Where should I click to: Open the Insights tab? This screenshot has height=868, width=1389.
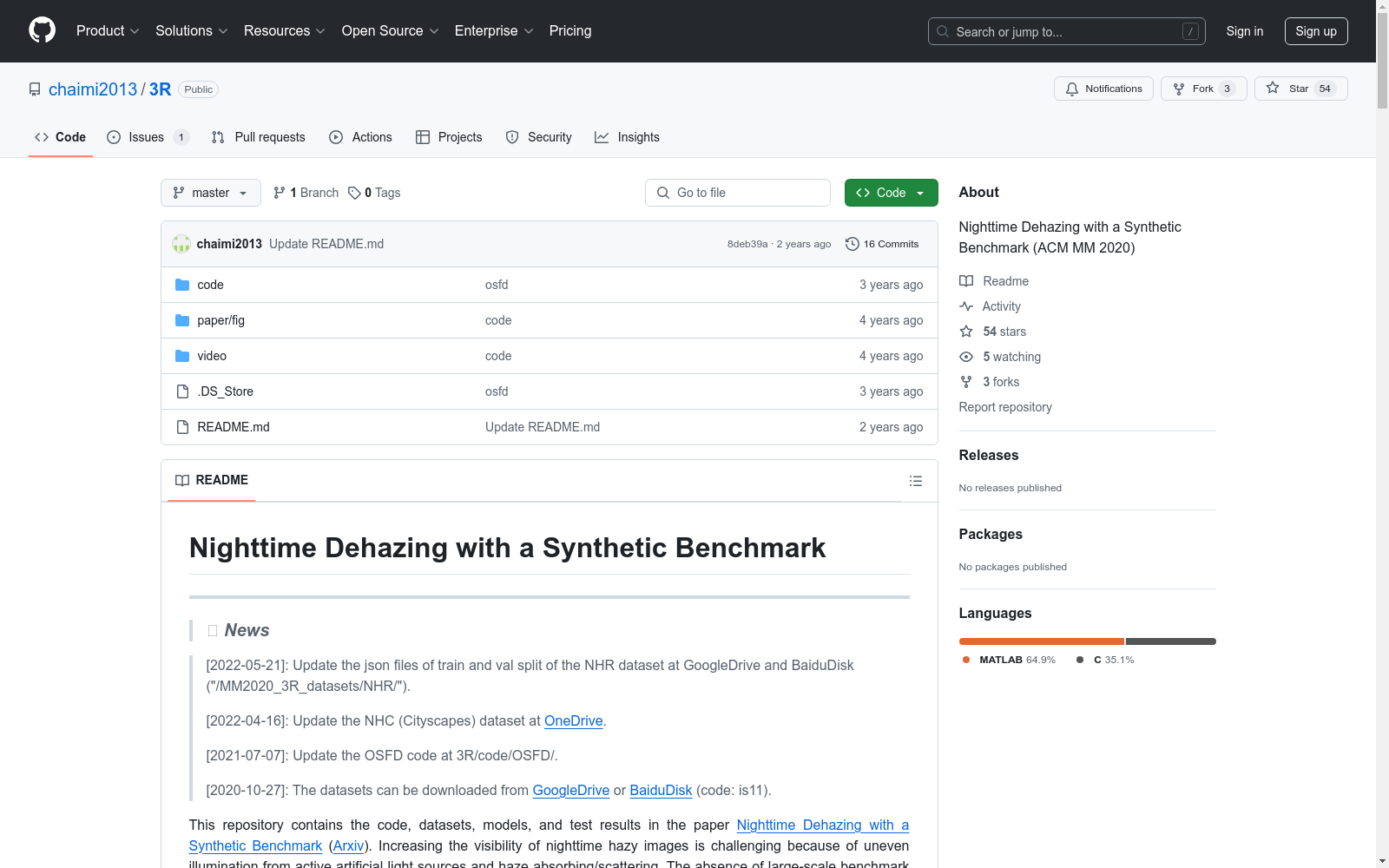click(x=627, y=137)
